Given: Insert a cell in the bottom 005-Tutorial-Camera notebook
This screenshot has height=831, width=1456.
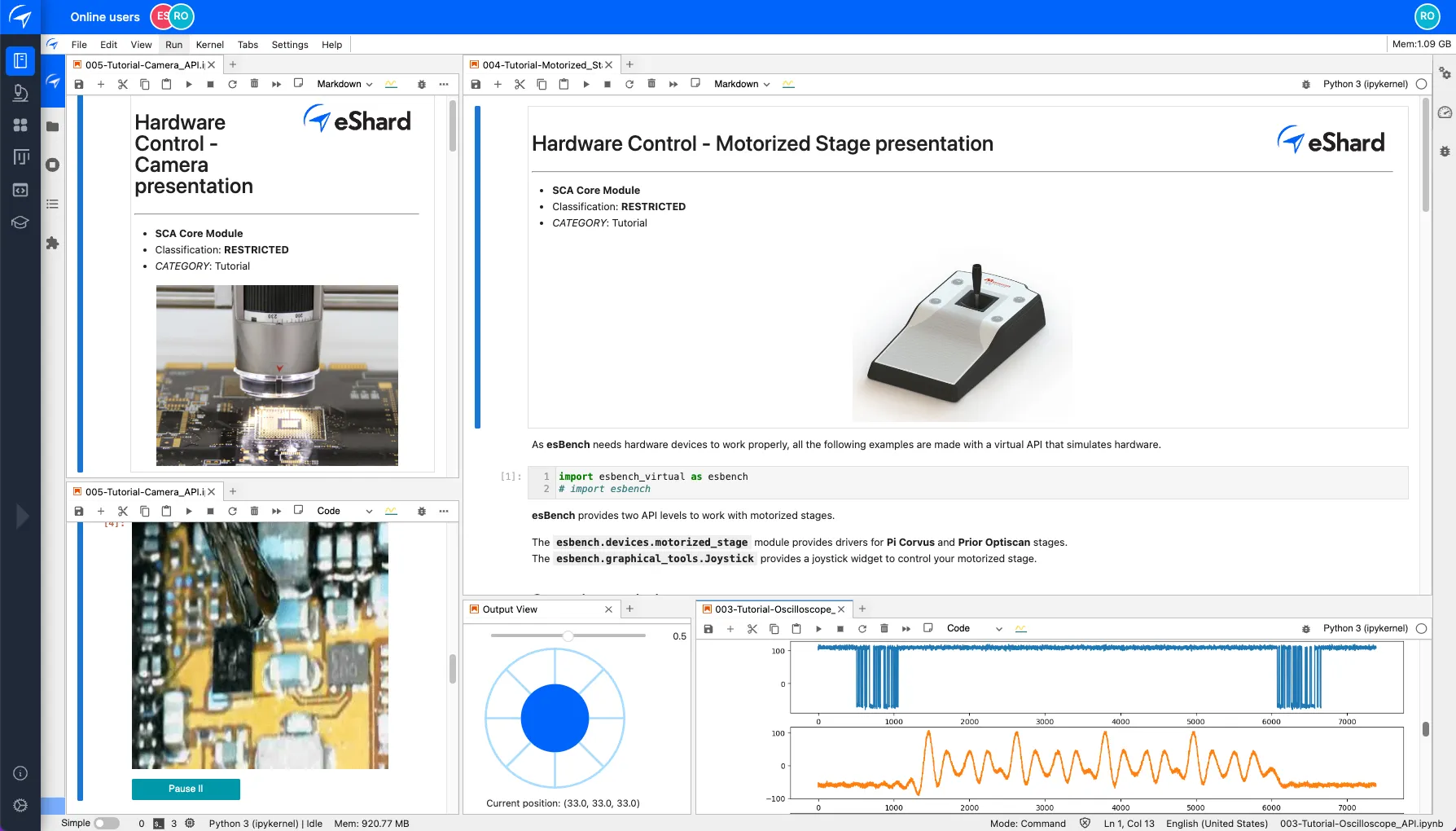Looking at the screenshot, I should pos(101,511).
